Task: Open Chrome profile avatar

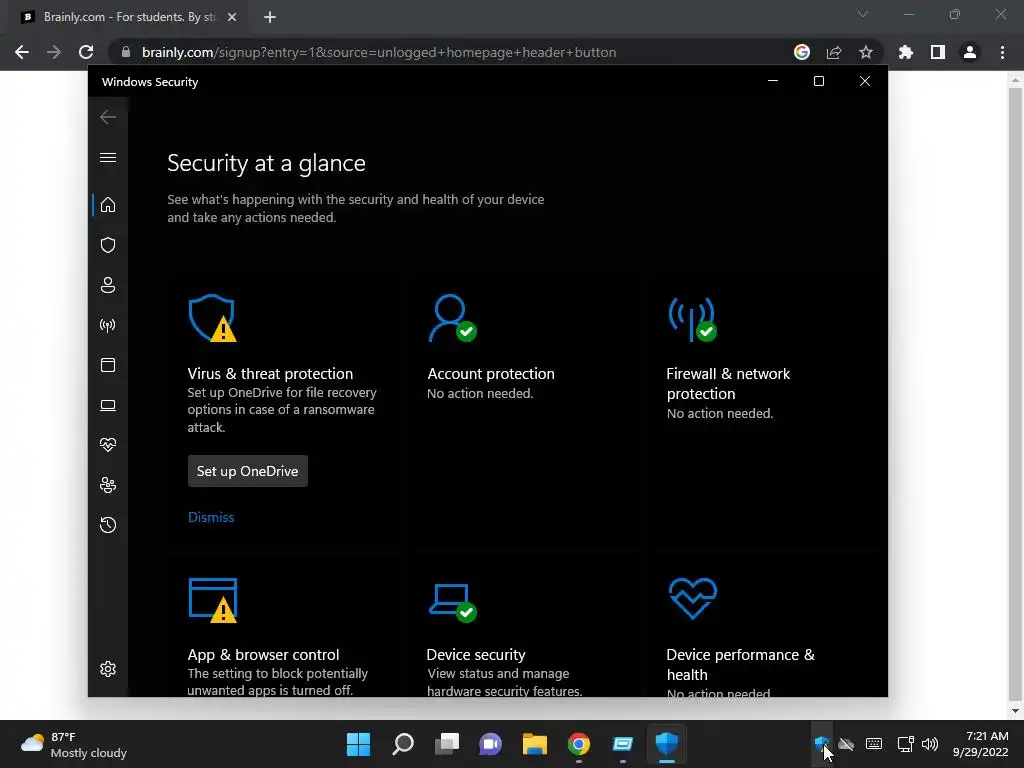Action: tap(970, 52)
